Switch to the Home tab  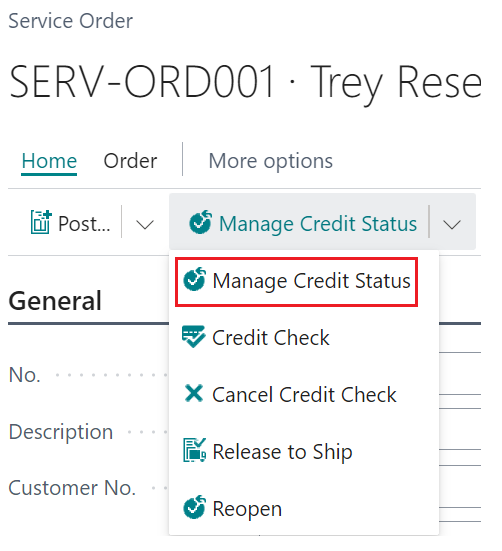click(49, 161)
